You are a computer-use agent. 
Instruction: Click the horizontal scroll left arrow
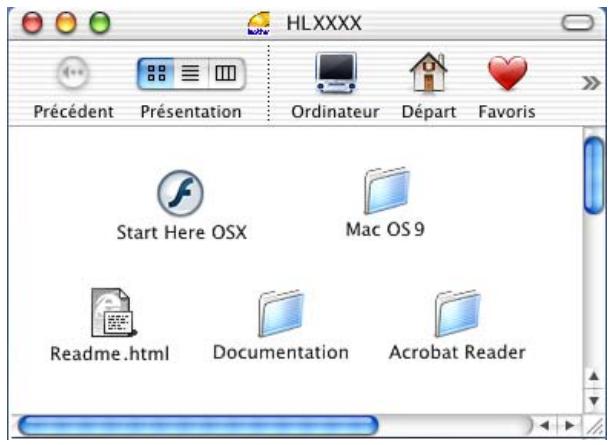click(x=544, y=425)
